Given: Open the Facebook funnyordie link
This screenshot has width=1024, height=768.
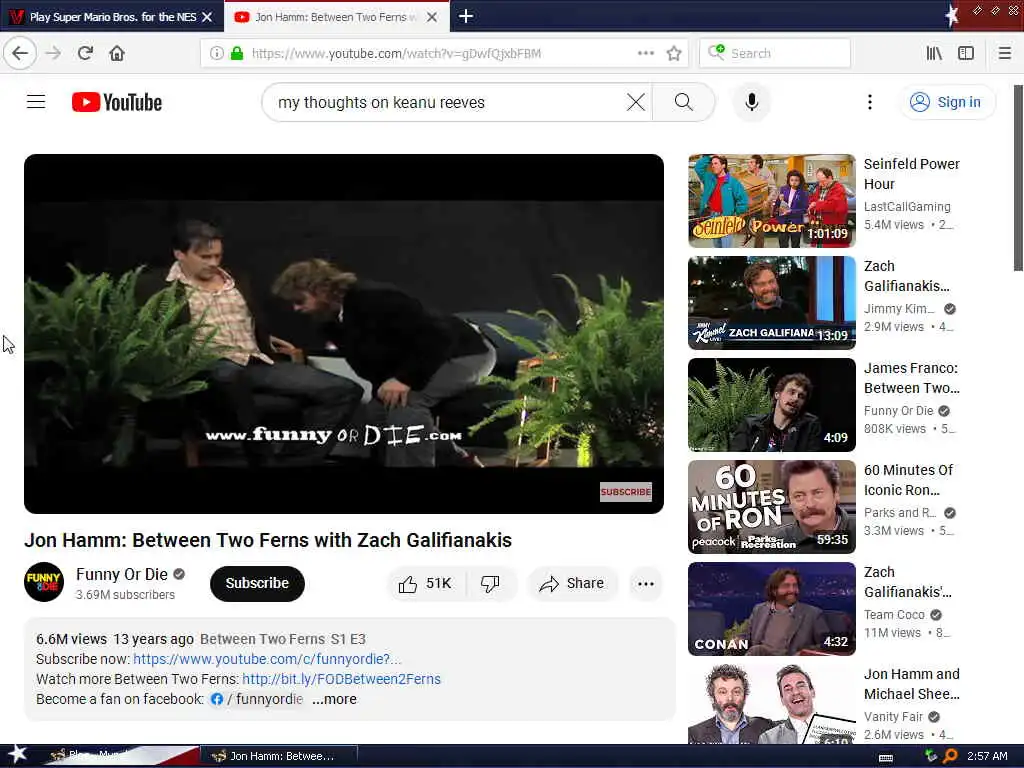Looking at the screenshot, I should coord(257,699).
